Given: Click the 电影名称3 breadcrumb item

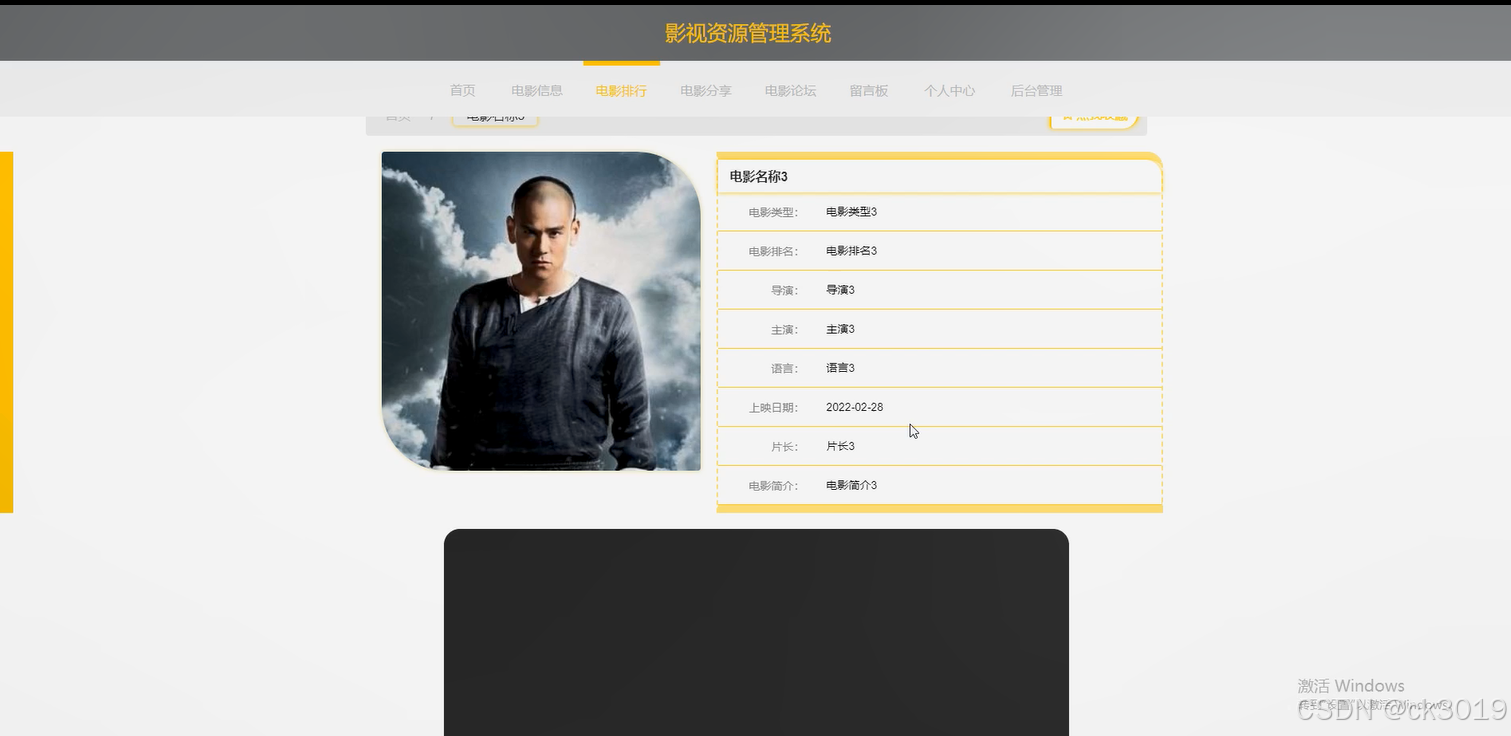Looking at the screenshot, I should 495,118.
